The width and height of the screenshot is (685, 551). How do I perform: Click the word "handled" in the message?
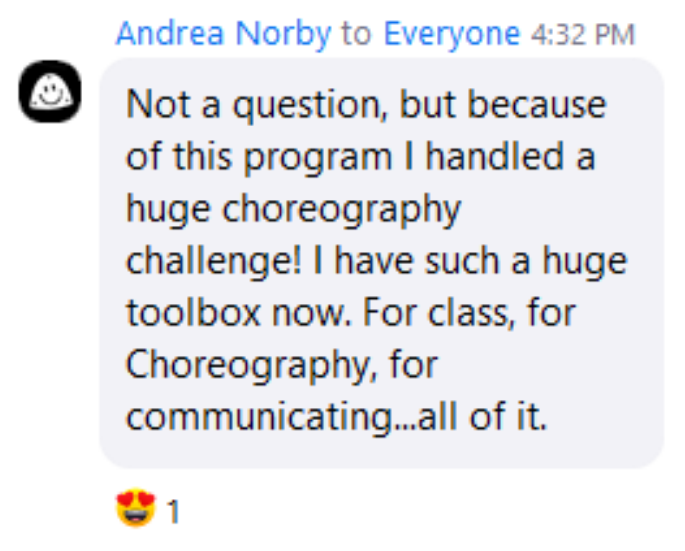[x=517, y=156]
